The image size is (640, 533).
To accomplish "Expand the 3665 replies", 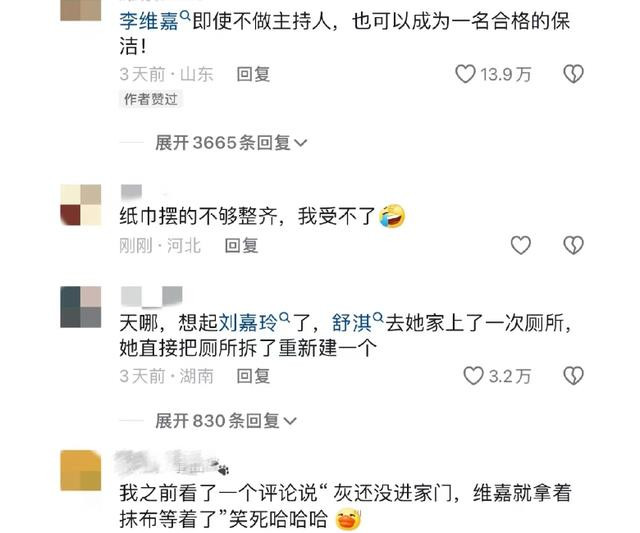I will point(231,143).
